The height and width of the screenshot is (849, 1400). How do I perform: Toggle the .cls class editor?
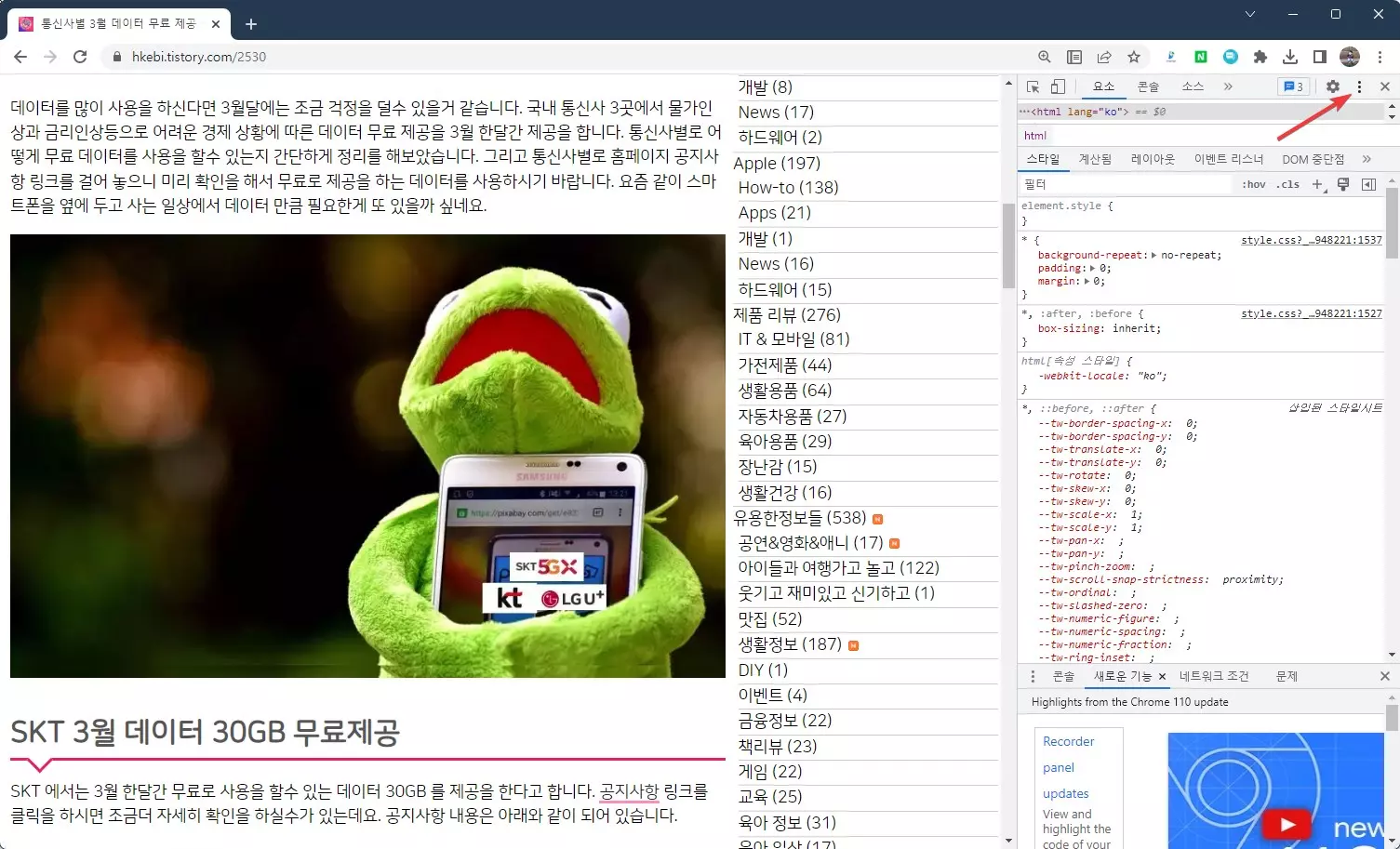coord(1287,183)
